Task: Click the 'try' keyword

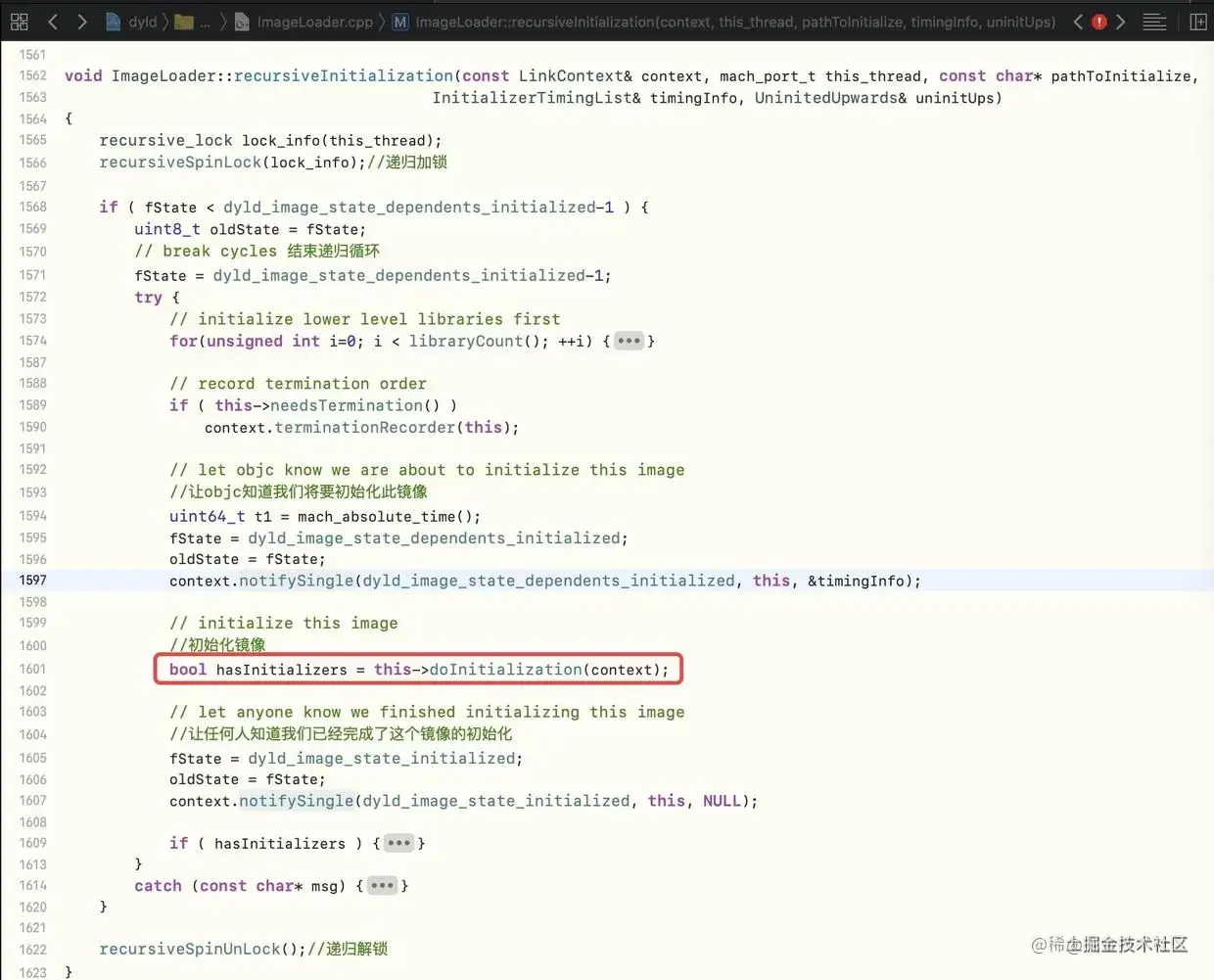Action: click(x=148, y=298)
